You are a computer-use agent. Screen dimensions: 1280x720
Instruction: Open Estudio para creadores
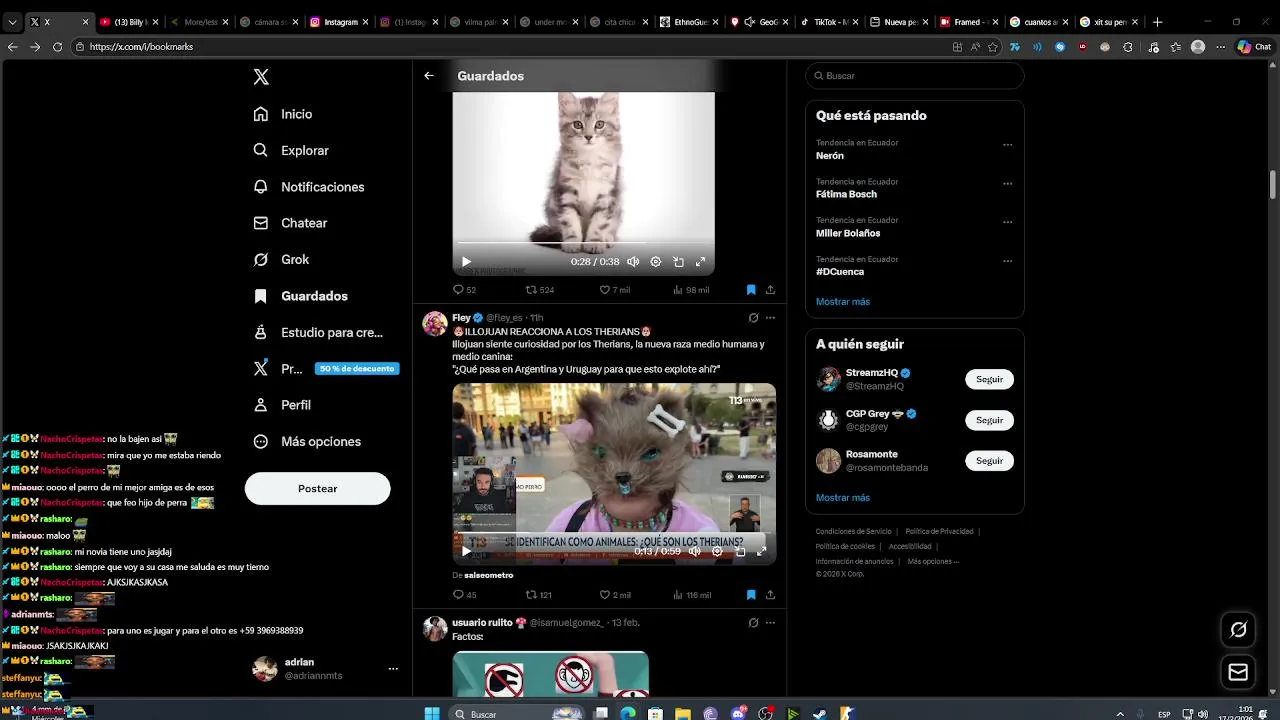tap(318, 332)
